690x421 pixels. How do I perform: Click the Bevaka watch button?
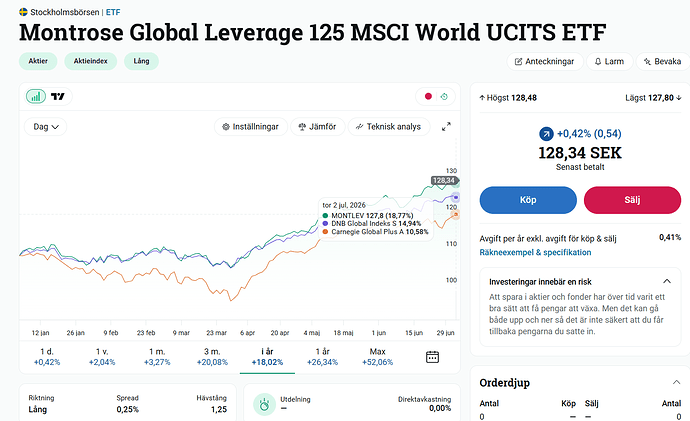tap(662, 62)
